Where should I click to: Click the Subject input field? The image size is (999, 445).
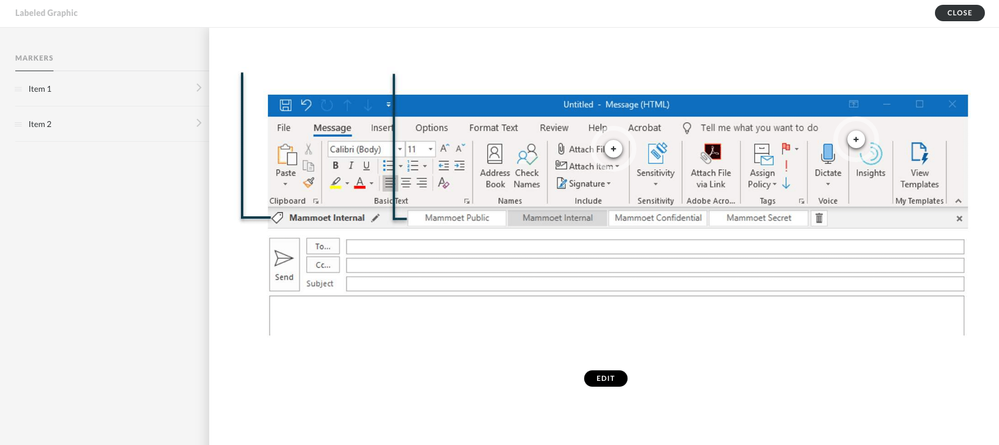(654, 284)
